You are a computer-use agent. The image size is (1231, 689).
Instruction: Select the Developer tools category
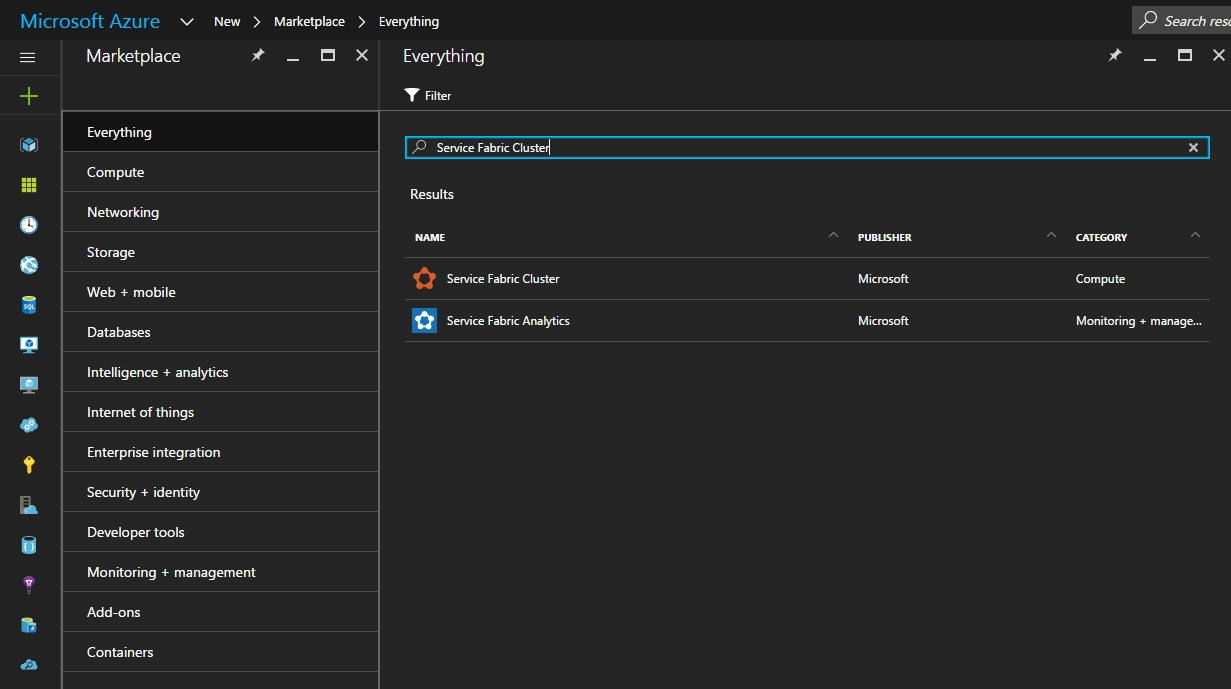click(x=220, y=532)
